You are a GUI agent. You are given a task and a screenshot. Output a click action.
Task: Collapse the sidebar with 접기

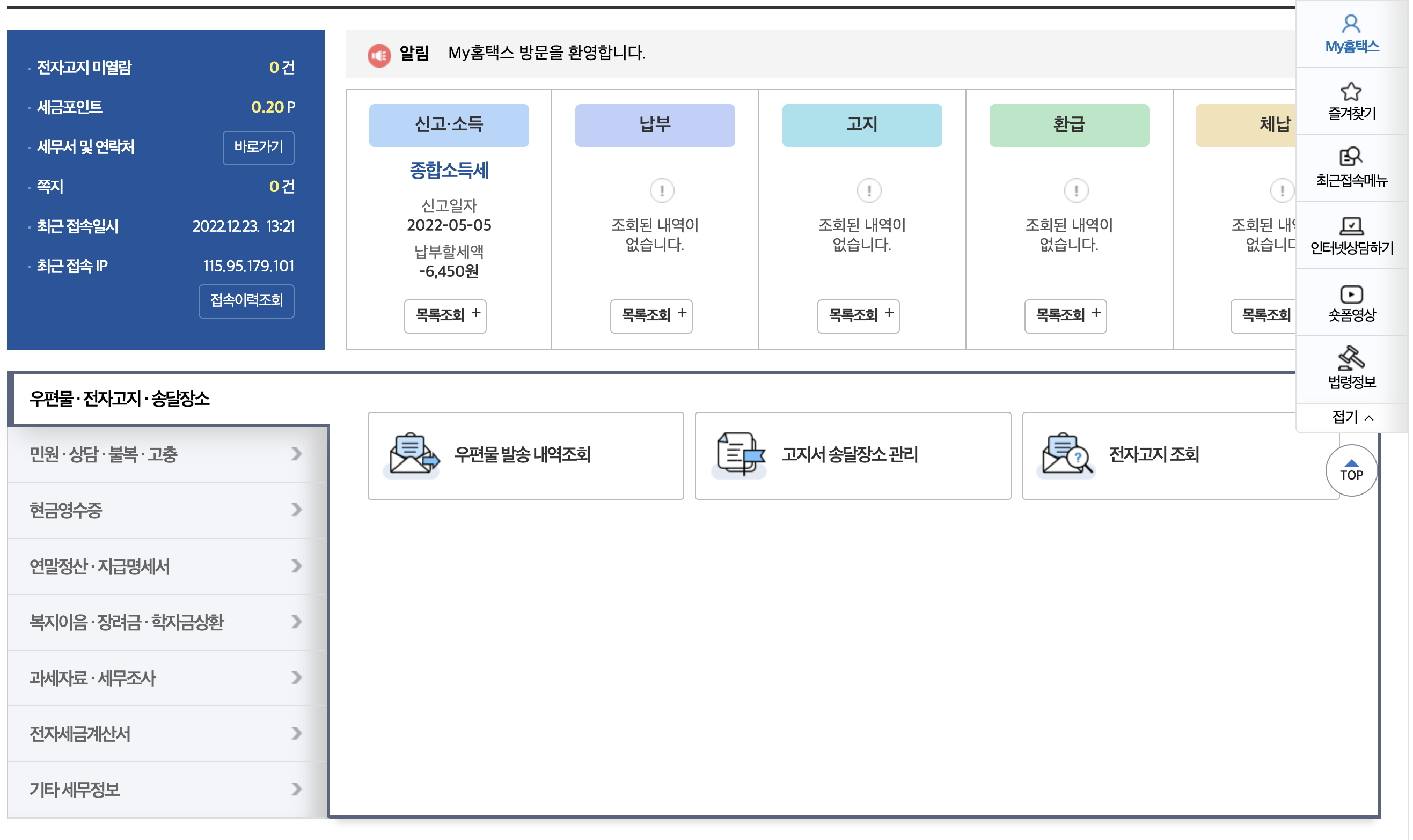tap(1352, 417)
